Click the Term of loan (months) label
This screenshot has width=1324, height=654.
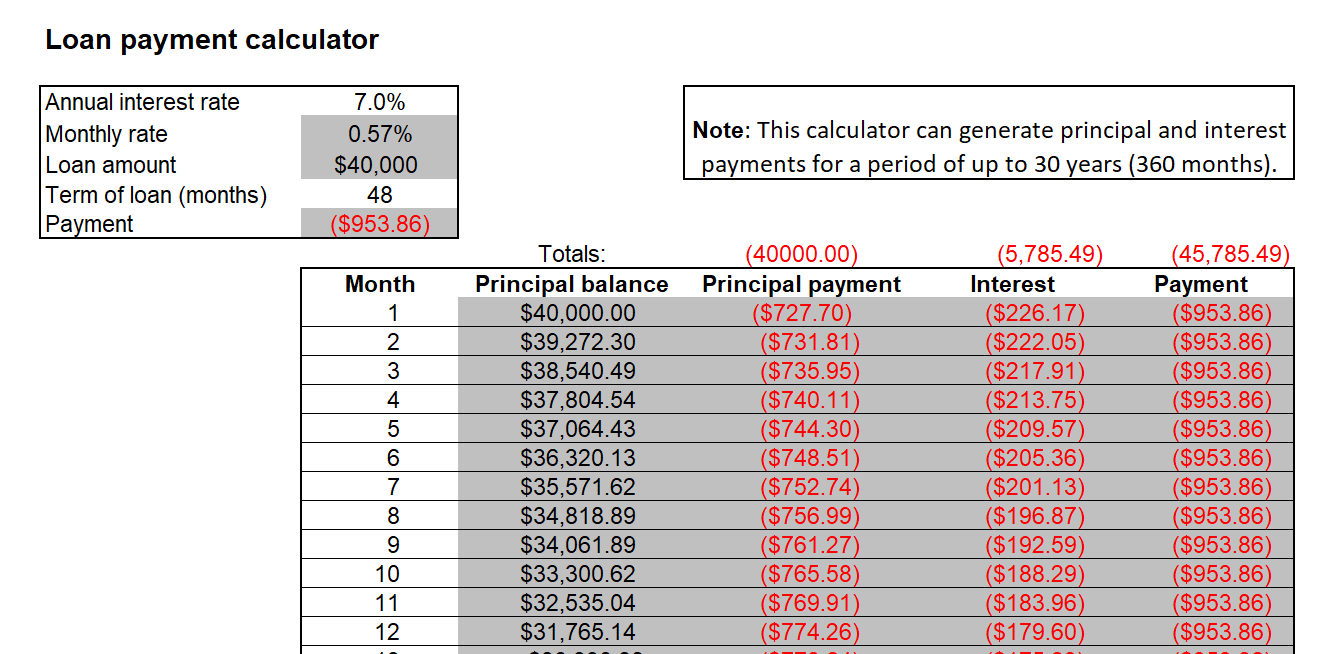click(x=156, y=195)
